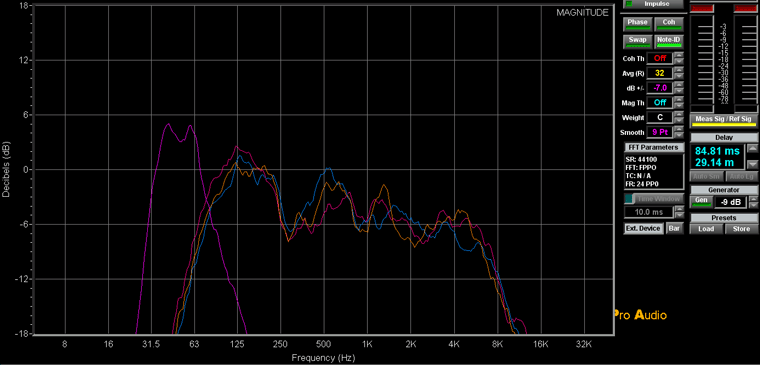The image size is (760, 365).
Task: Click the Auto Lg delay button
Action: pos(741,176)
